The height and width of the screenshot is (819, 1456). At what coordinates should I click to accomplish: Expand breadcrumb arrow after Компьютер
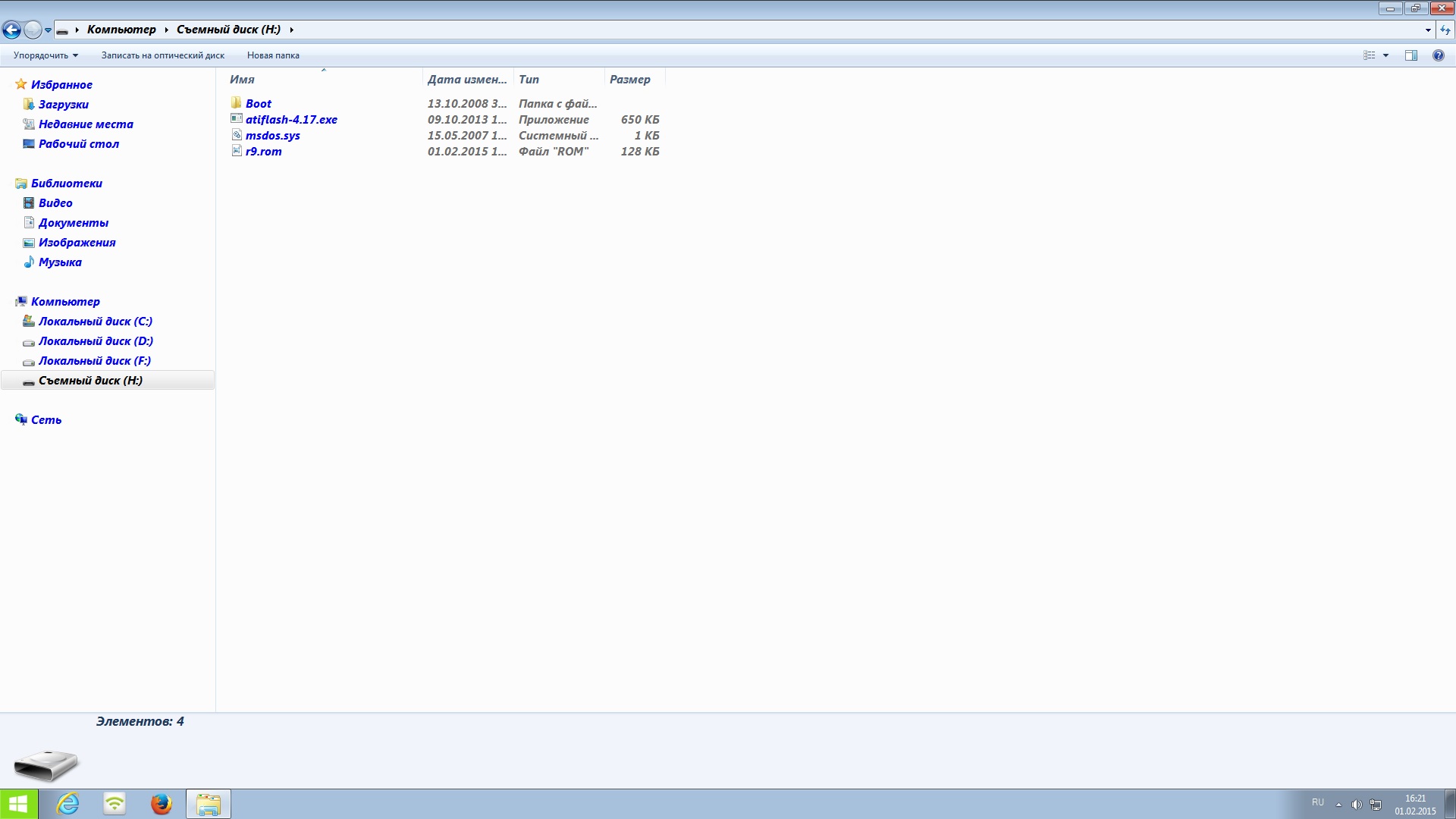(166, 30)
